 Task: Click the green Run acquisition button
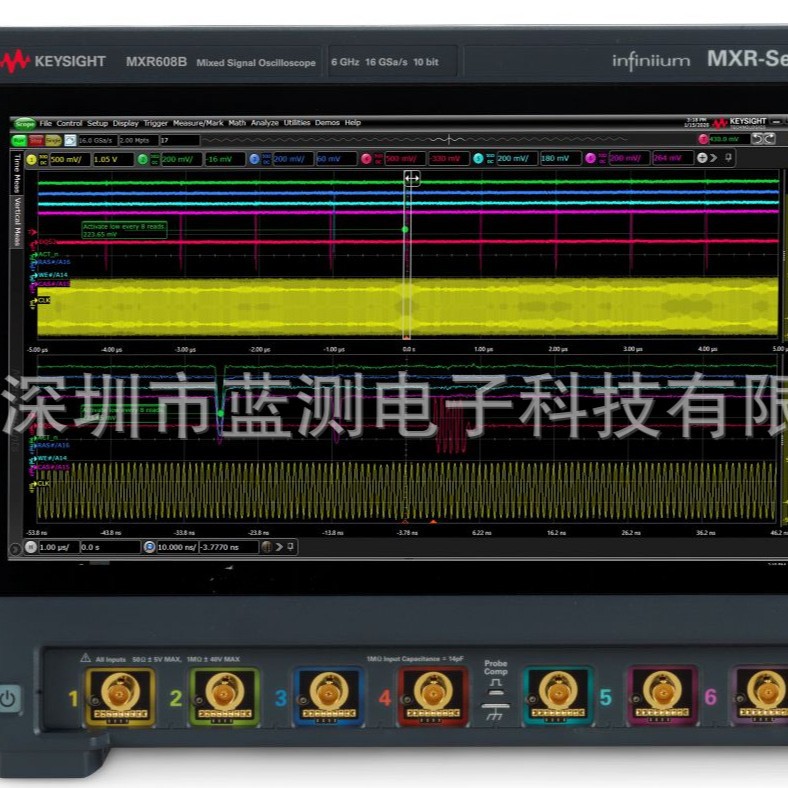[x=19, y=141]
